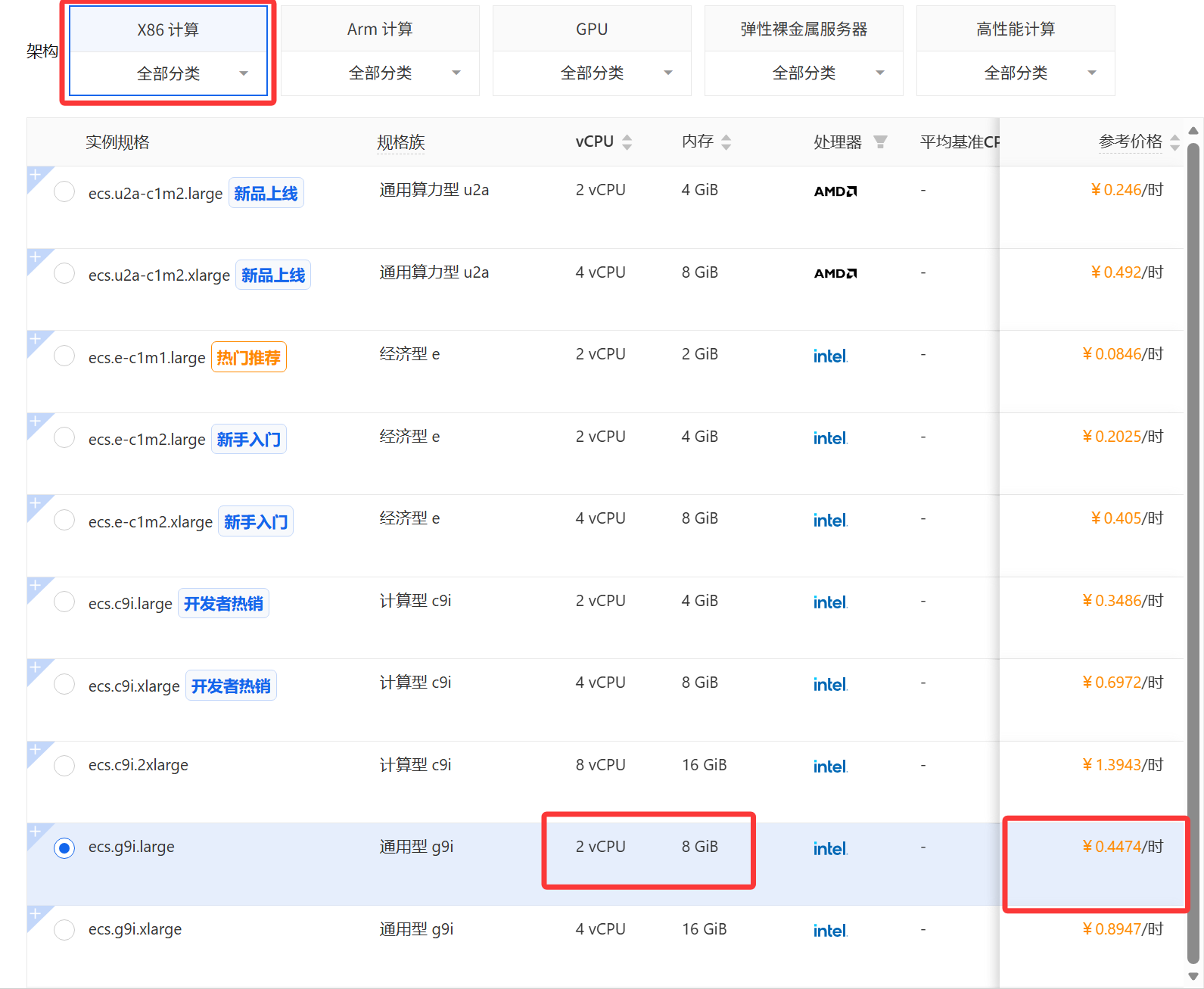The width and height of the screenshot is (1204, 989).
Task: Open the processor filter funnel icon
Action: point(880,142)
